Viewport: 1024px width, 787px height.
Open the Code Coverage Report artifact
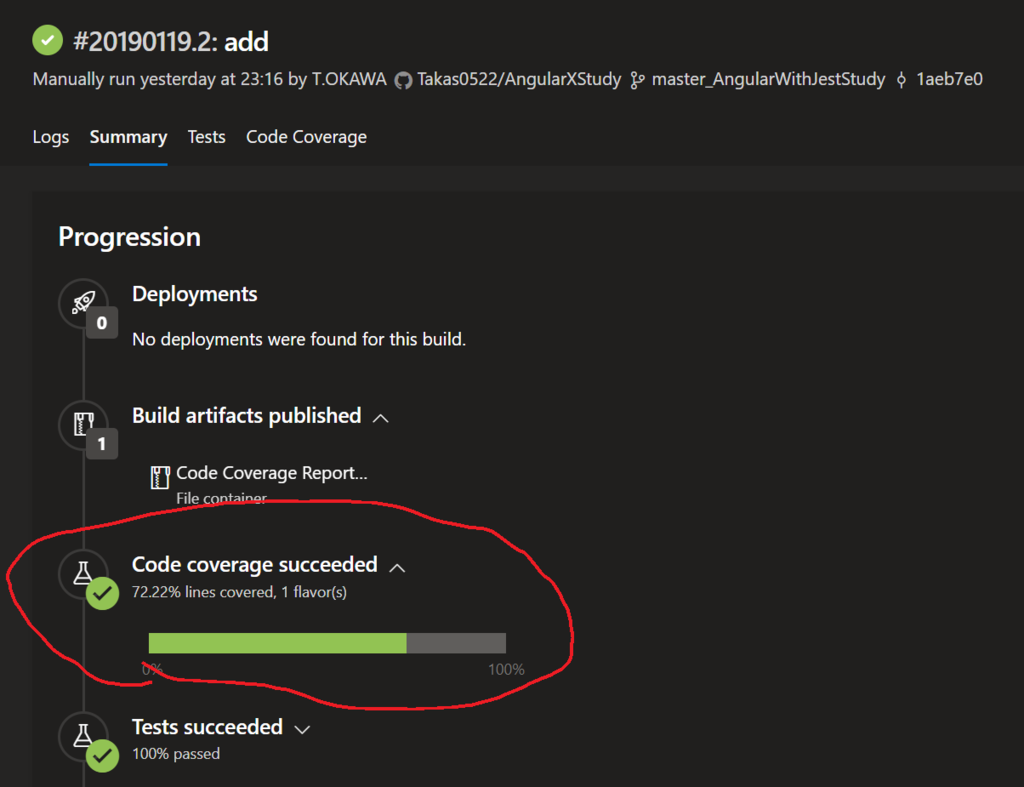coord(272,473)
